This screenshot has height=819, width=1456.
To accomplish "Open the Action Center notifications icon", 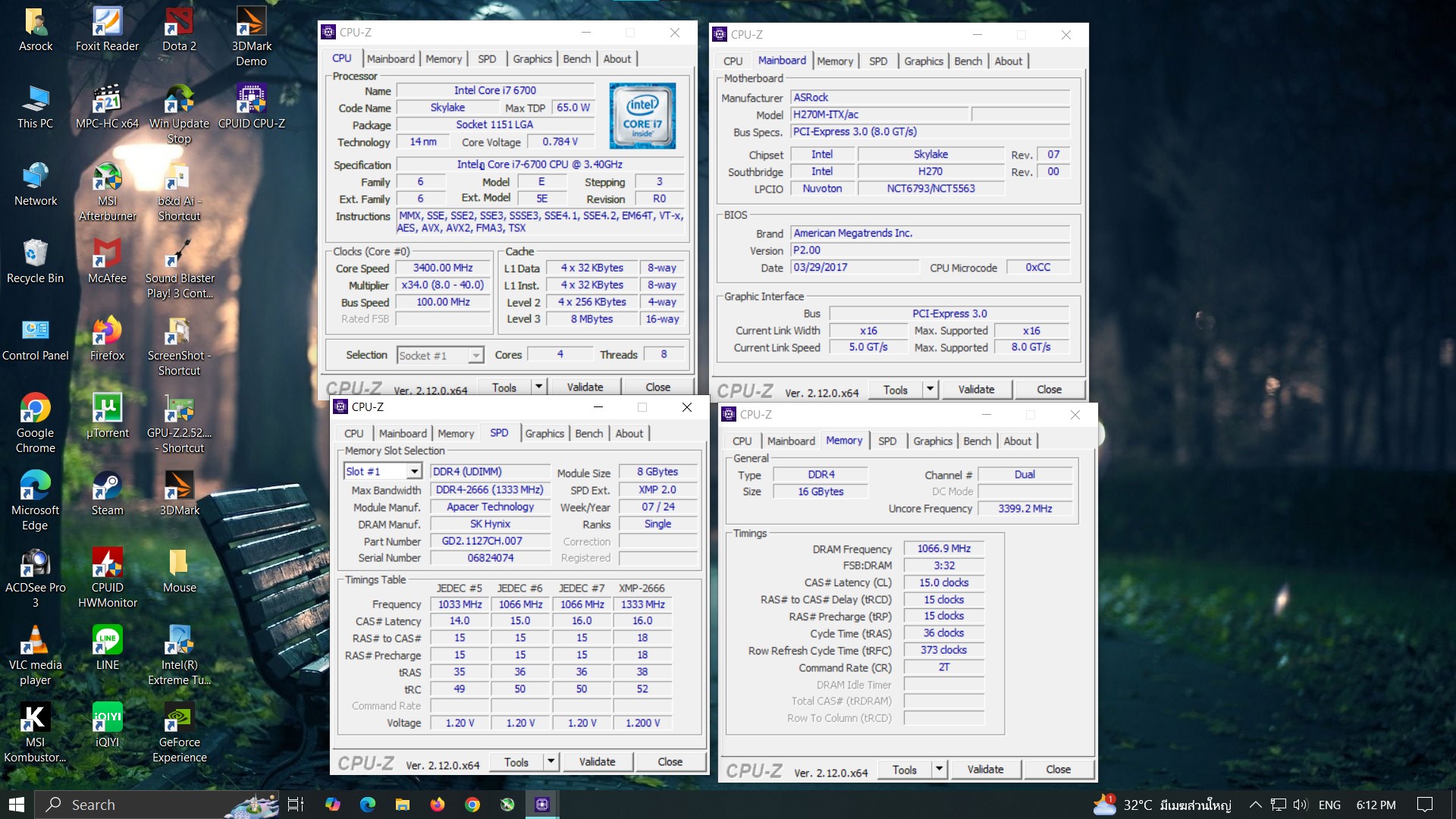I will pos(1425,805).
